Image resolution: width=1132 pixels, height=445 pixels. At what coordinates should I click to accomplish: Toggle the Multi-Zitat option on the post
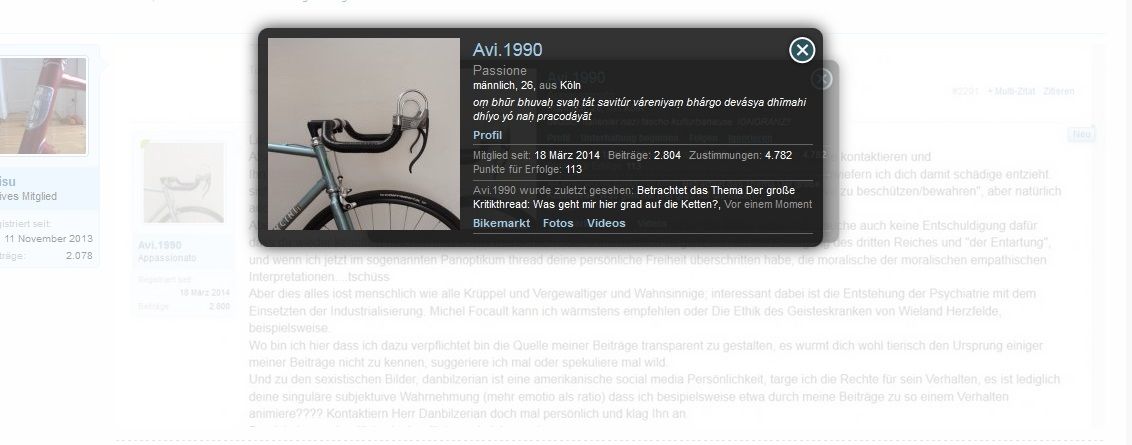1011,92
